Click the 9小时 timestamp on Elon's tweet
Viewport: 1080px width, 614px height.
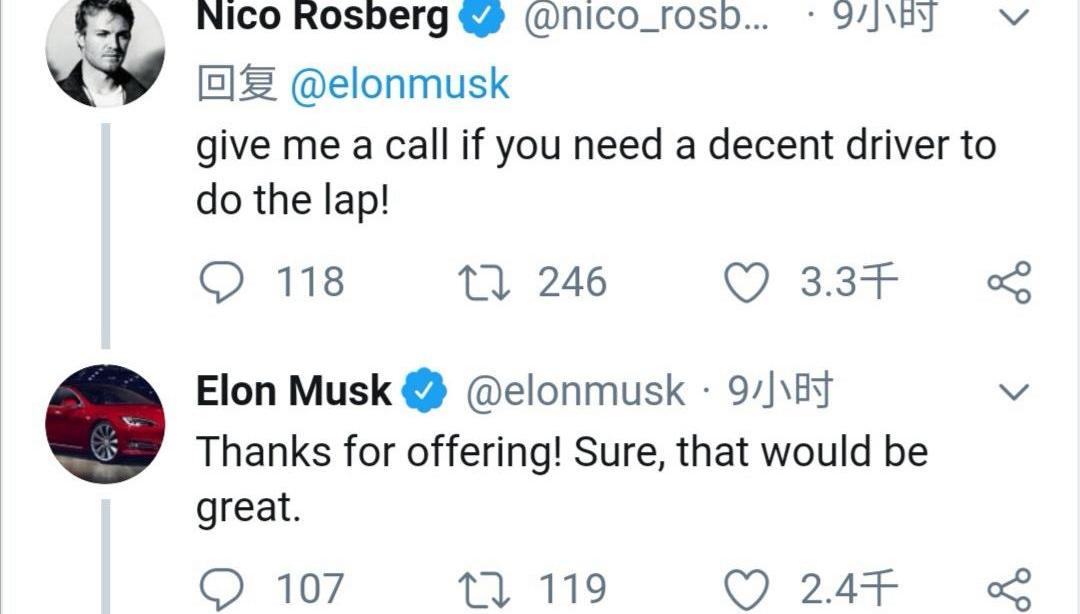coord(780,391)
